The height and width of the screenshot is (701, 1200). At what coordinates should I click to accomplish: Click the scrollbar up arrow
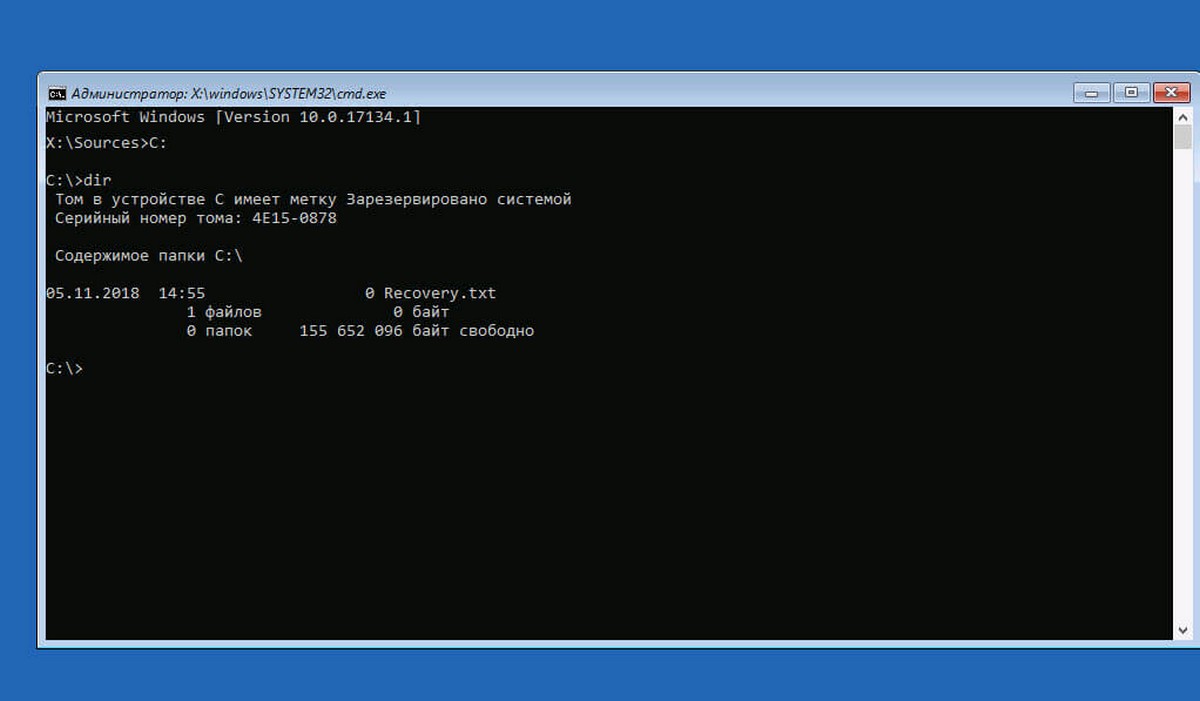1183,116
